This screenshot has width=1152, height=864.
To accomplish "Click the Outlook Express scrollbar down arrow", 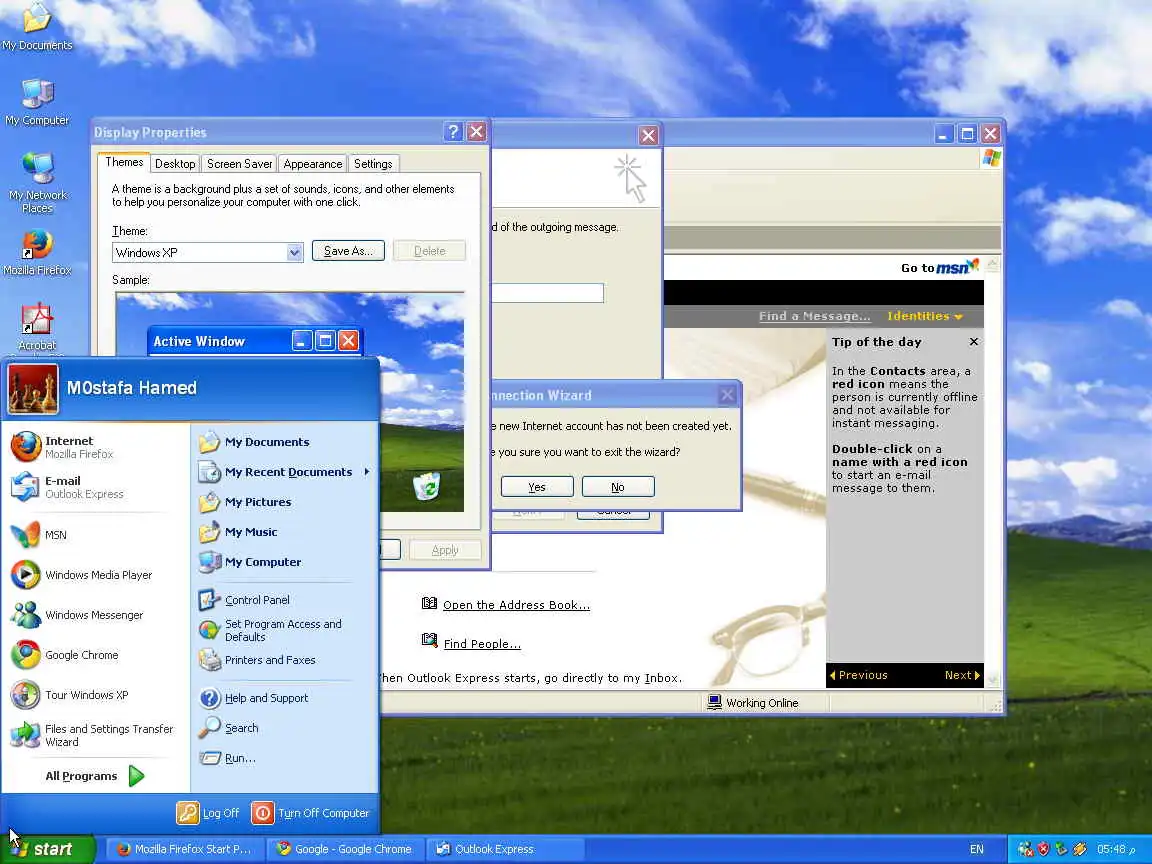I will click(993, 680).
